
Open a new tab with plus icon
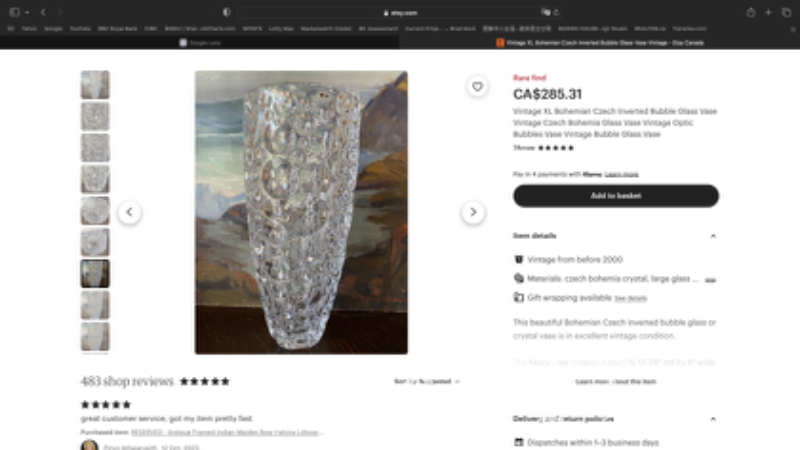[768, 12]
